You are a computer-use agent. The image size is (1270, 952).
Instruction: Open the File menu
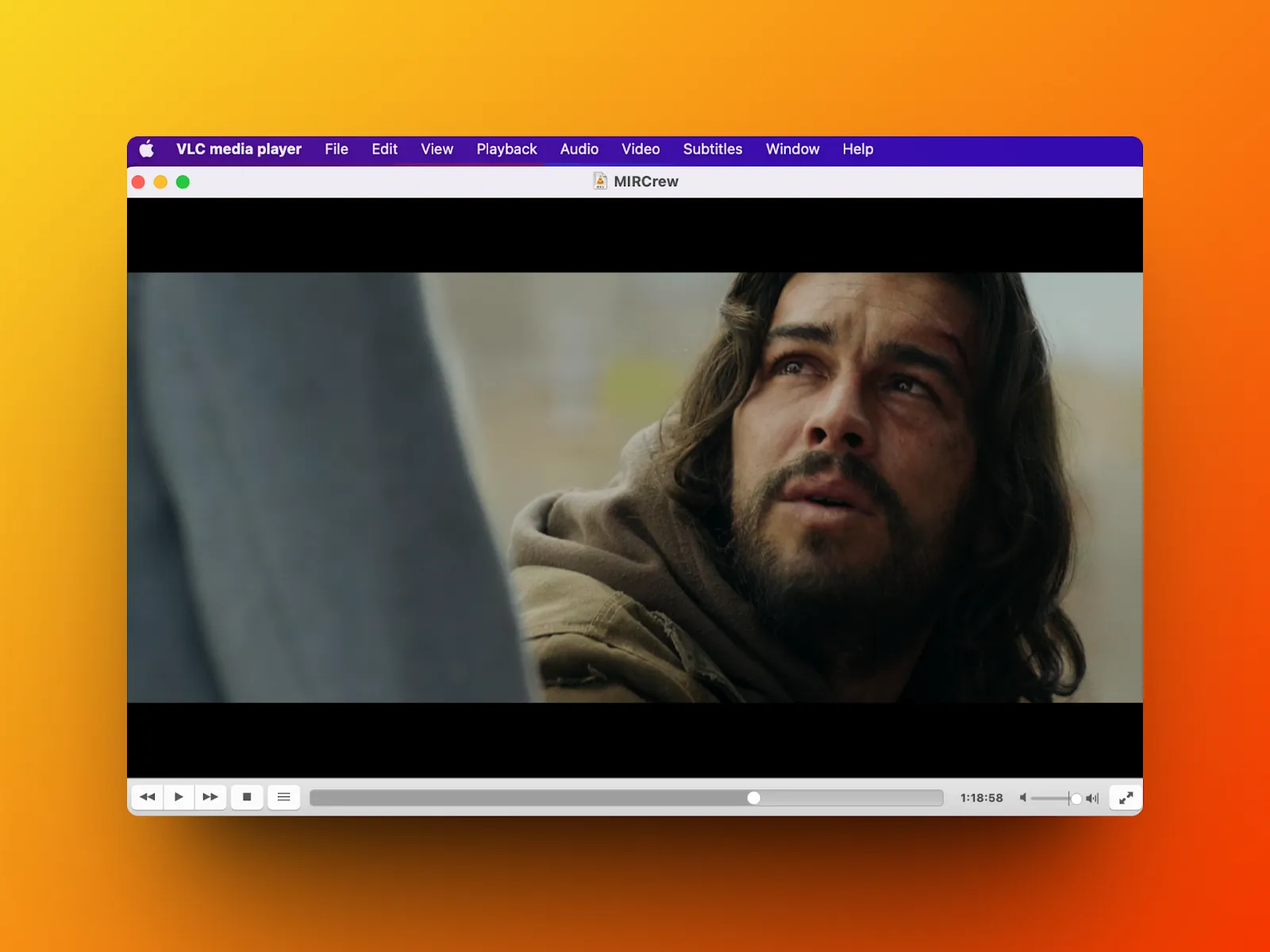coord(337,149)
